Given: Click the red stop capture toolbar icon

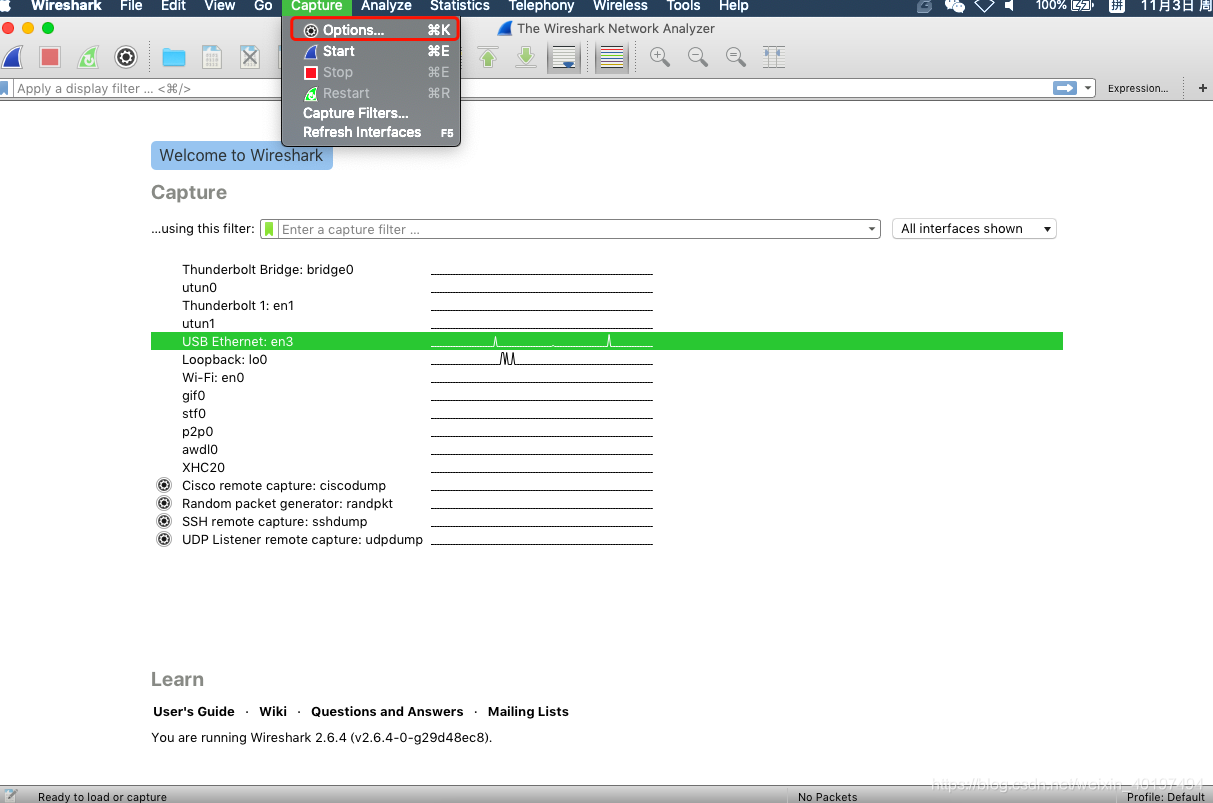Looking at the screenshot, I should [50, 57].
